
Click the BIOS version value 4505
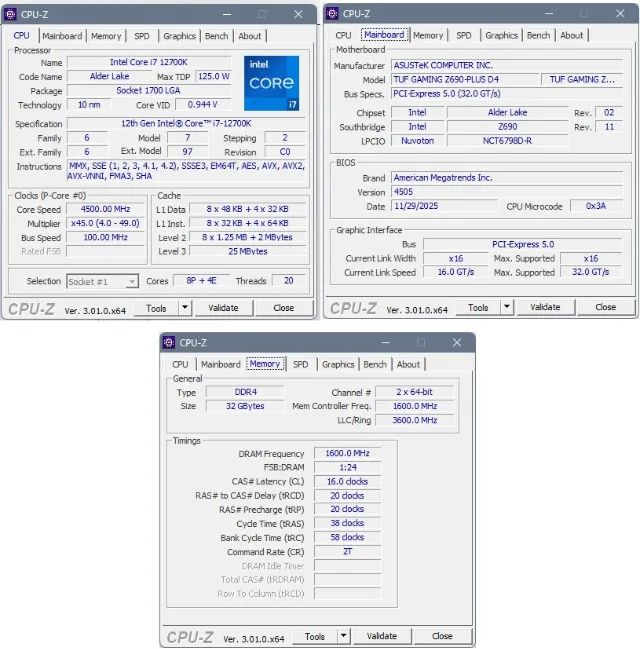(507, 192)
